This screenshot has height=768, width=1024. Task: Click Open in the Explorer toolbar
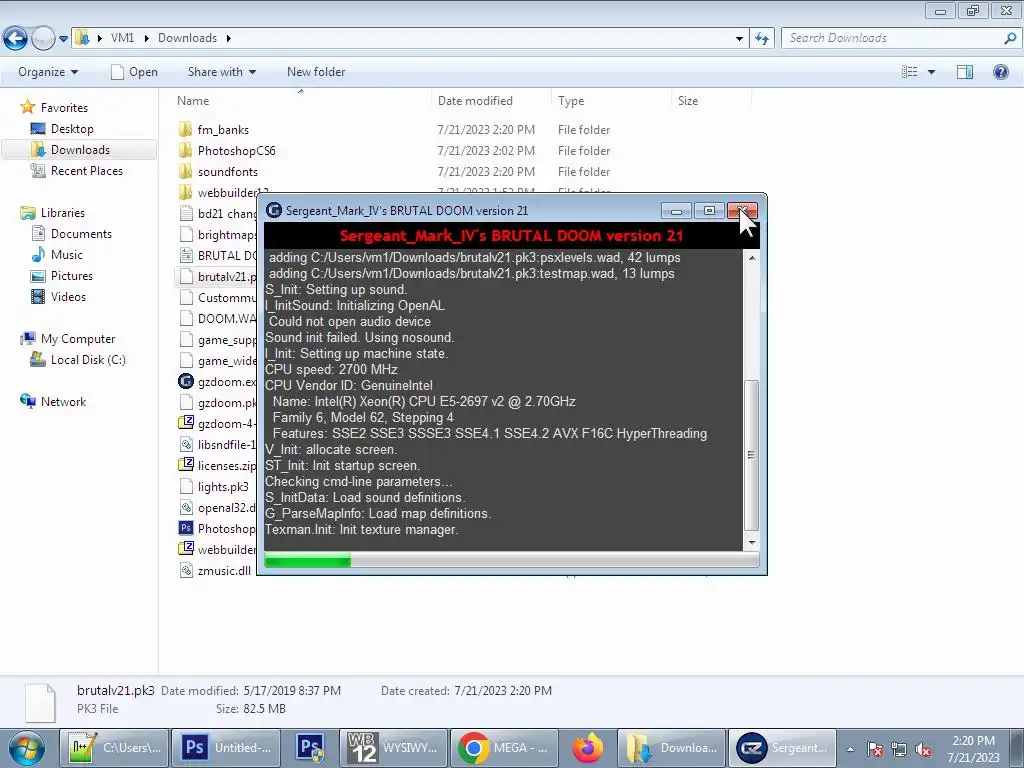(135, 72)
